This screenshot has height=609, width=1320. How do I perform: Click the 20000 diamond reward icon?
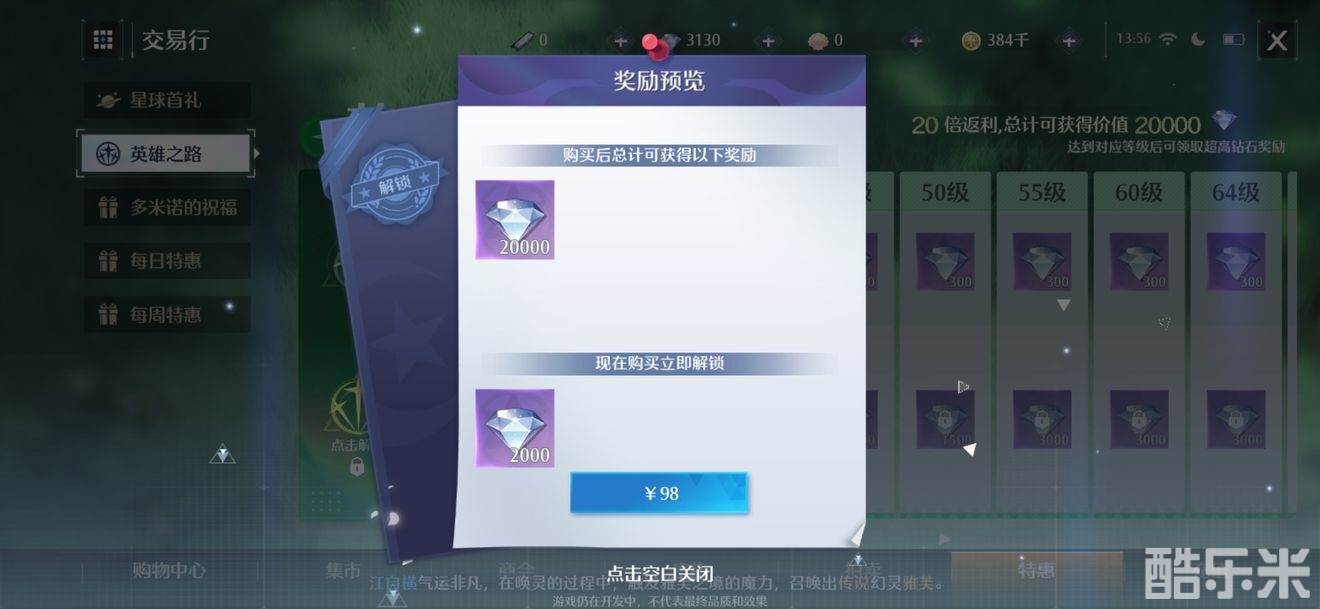pos(515,220)
